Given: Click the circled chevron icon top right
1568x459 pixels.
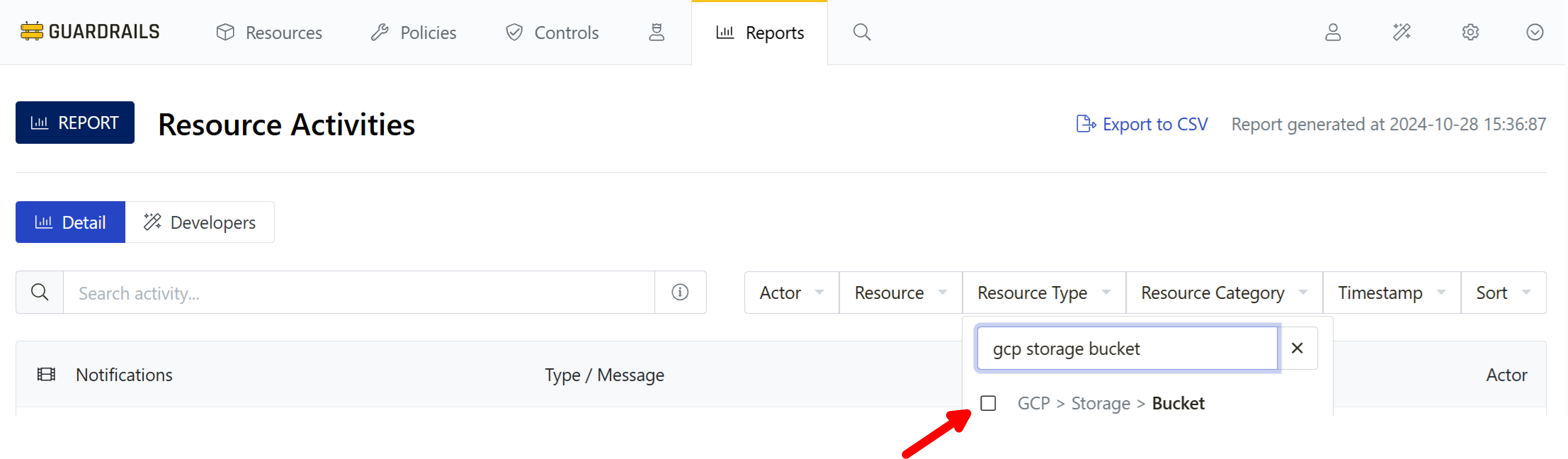Looking at the screenshot, I should click(1534, 32).
